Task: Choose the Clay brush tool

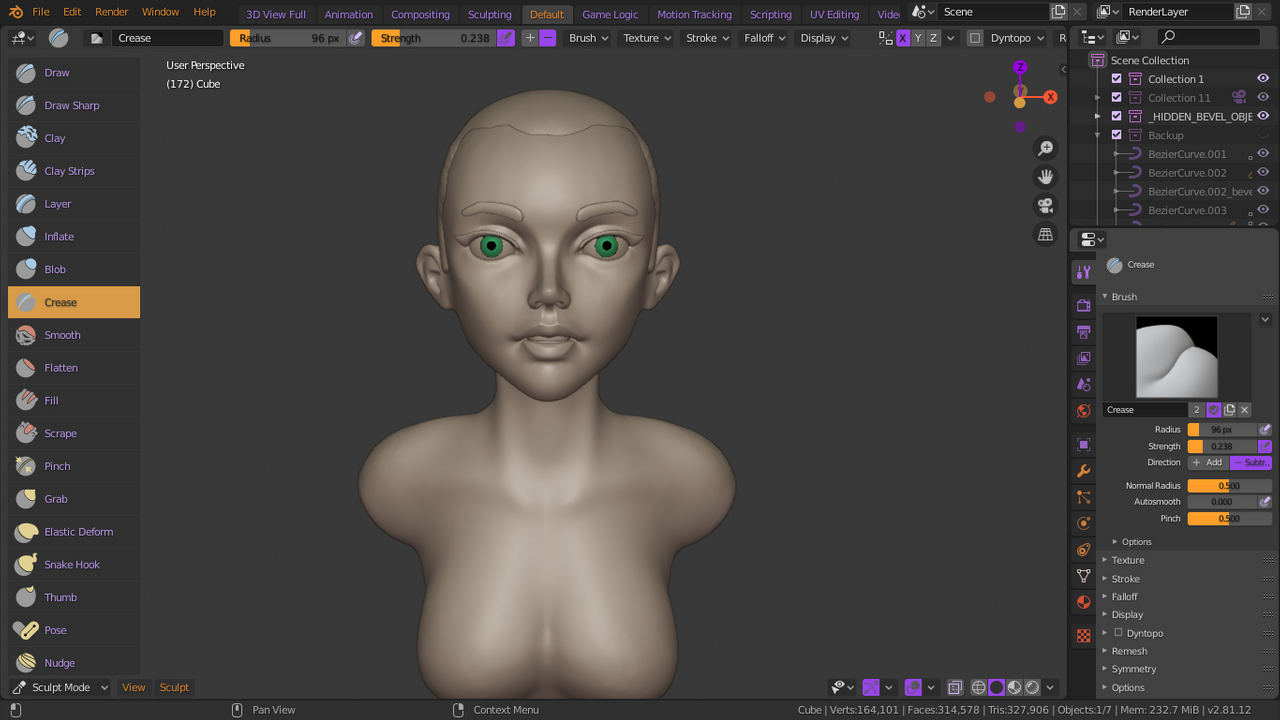Action: coord(74,138)
